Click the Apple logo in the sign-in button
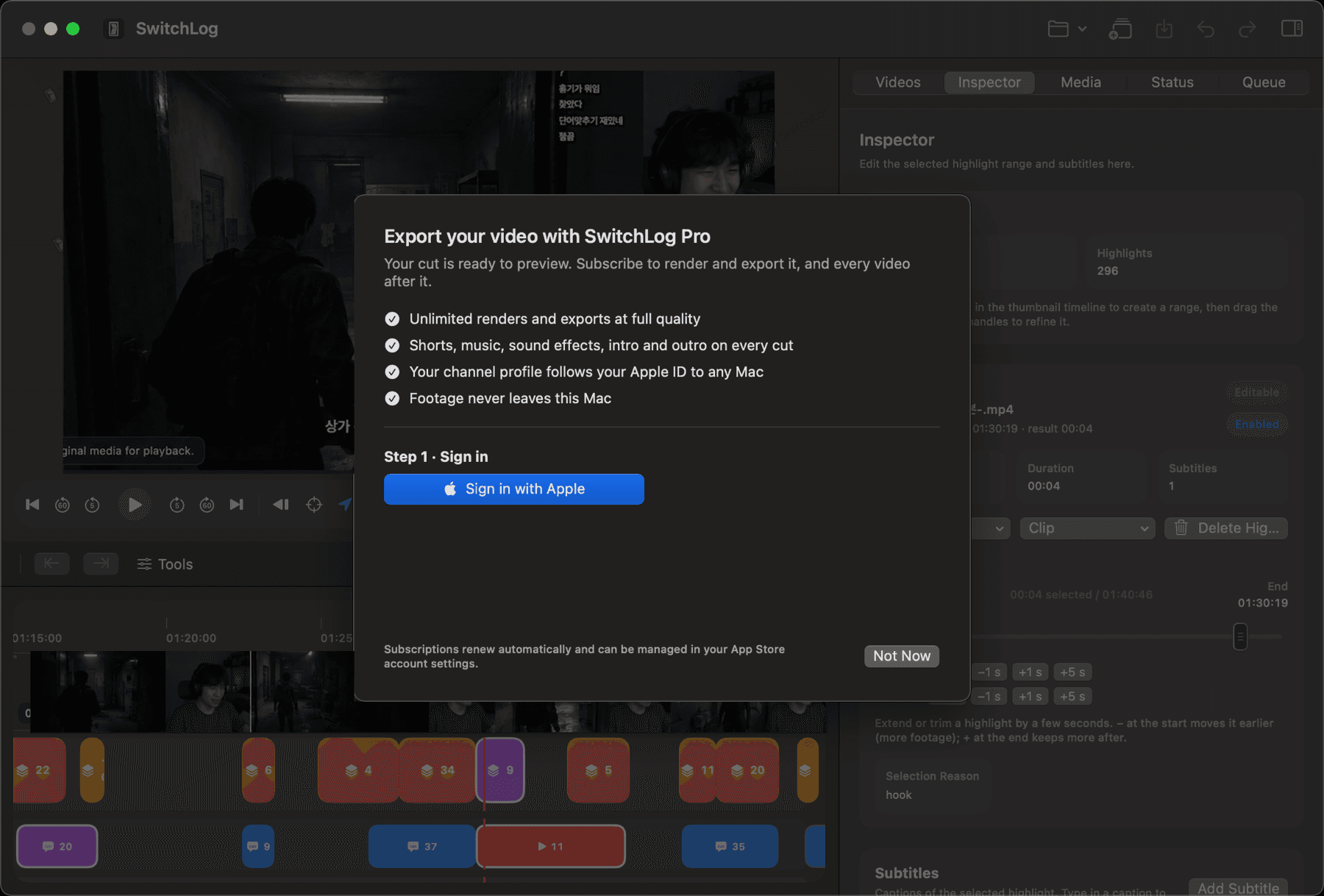 (x=450, y=488)
